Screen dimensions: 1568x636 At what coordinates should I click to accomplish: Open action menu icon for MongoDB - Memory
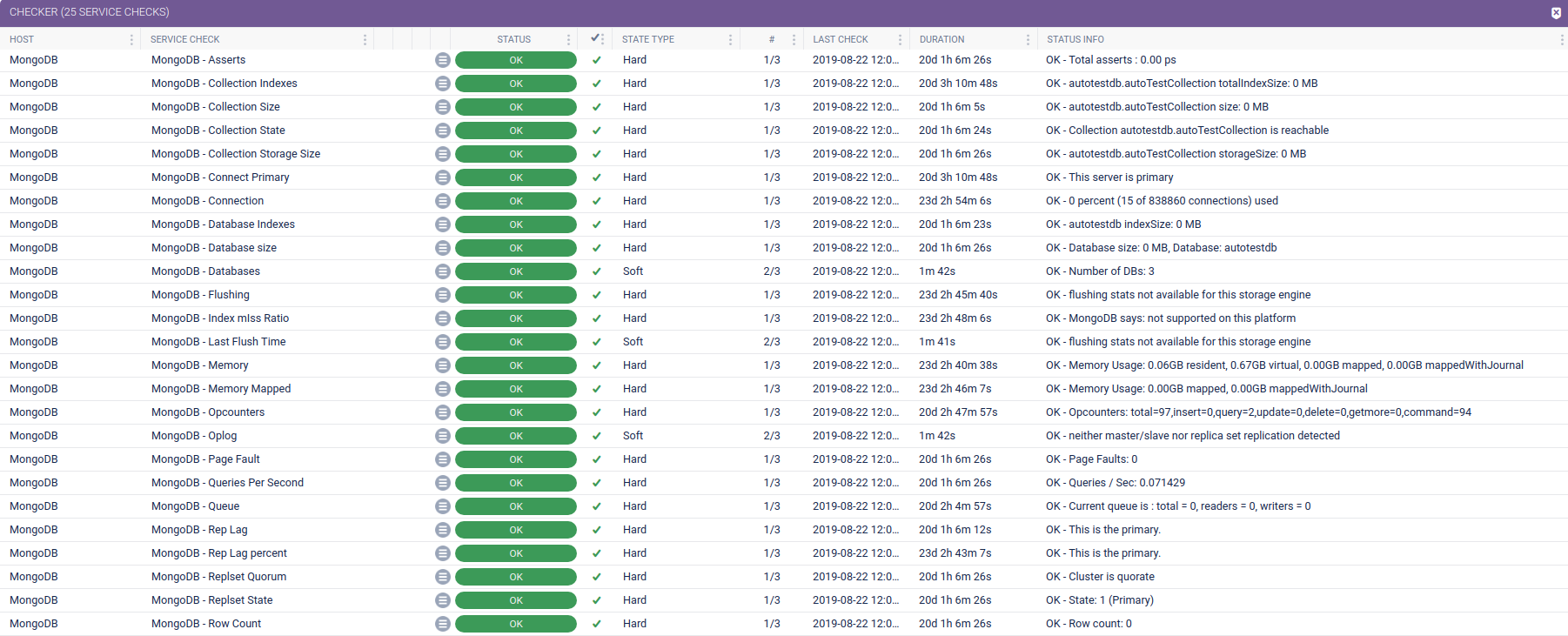pos(442,365)
